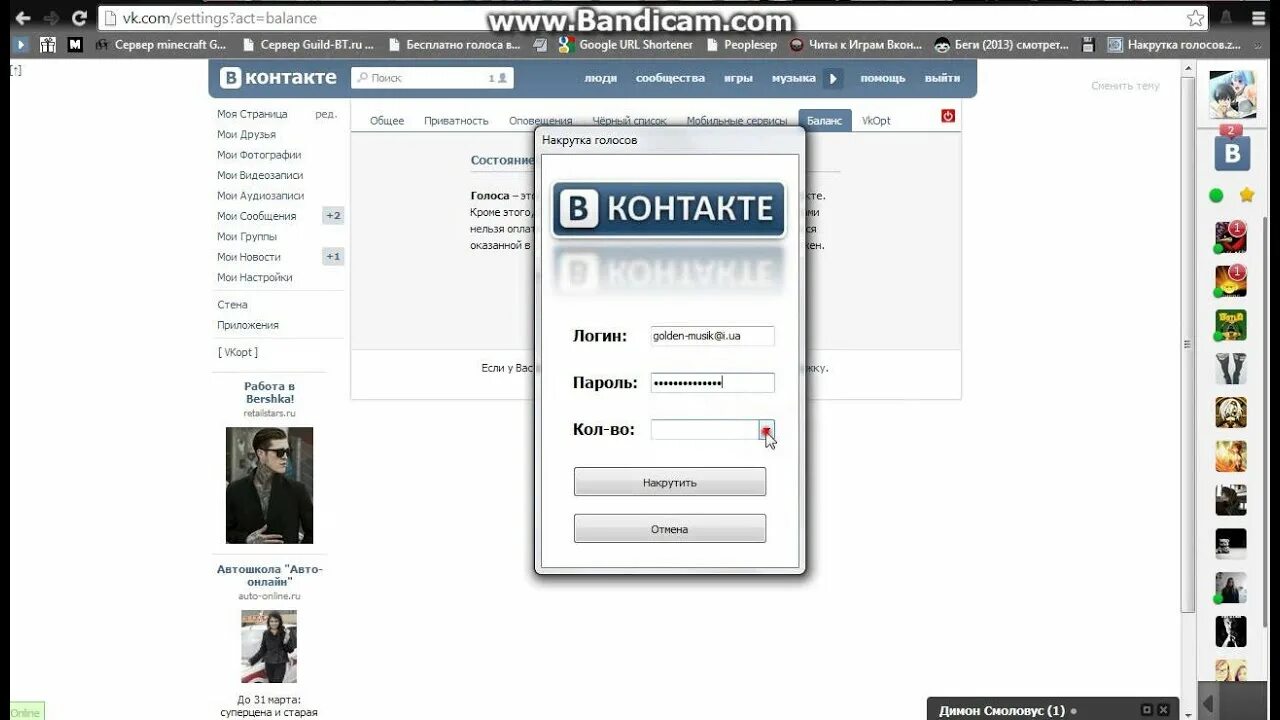Click the green online status dot

point(1217,195)
